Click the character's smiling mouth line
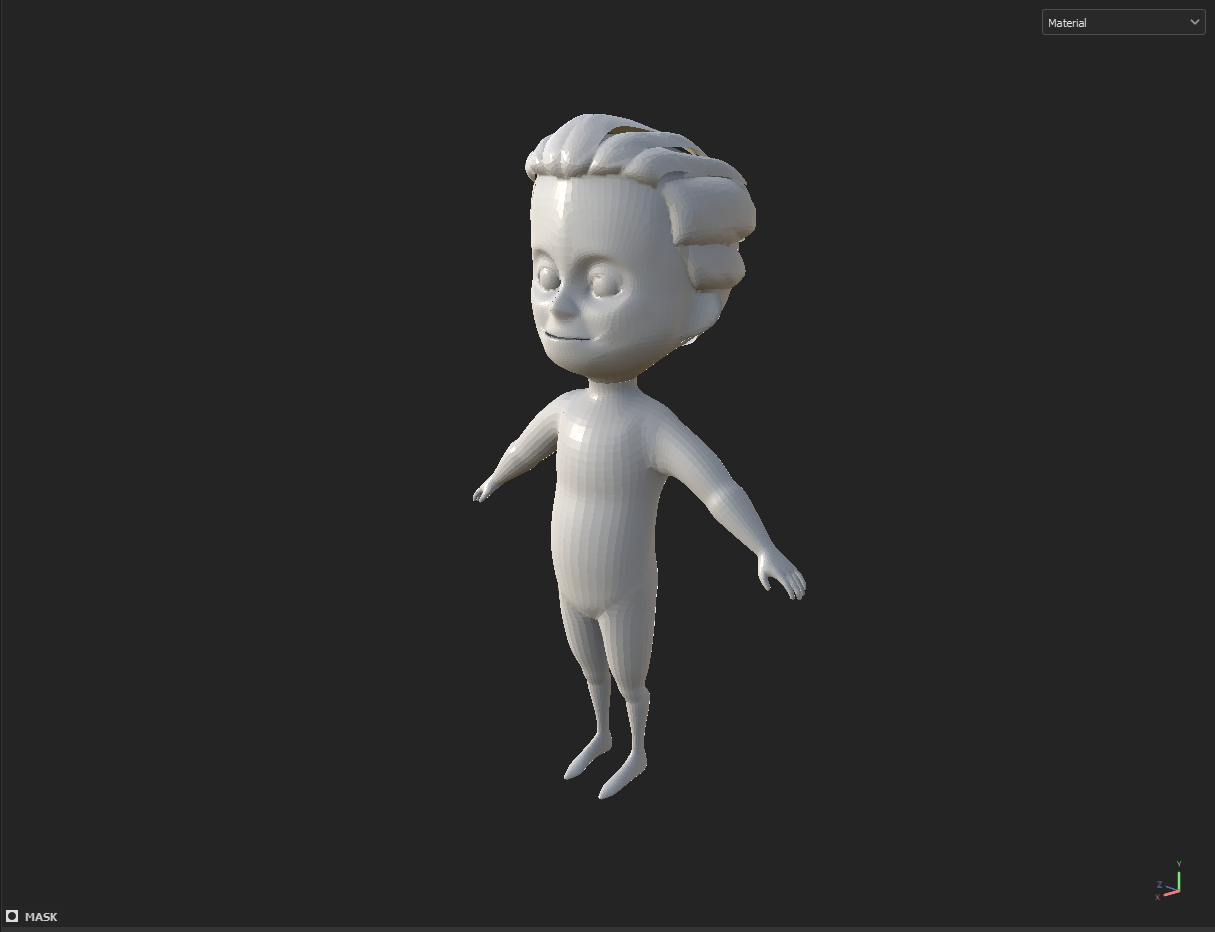Screen dimensions: 1215x932 tap(568, 338)
